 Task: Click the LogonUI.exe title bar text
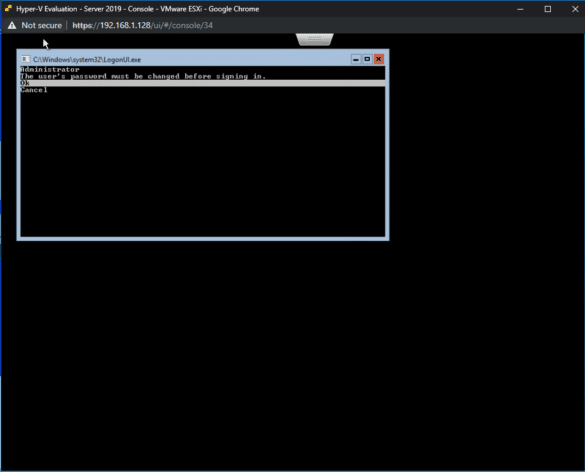click(x=87, y=60)
